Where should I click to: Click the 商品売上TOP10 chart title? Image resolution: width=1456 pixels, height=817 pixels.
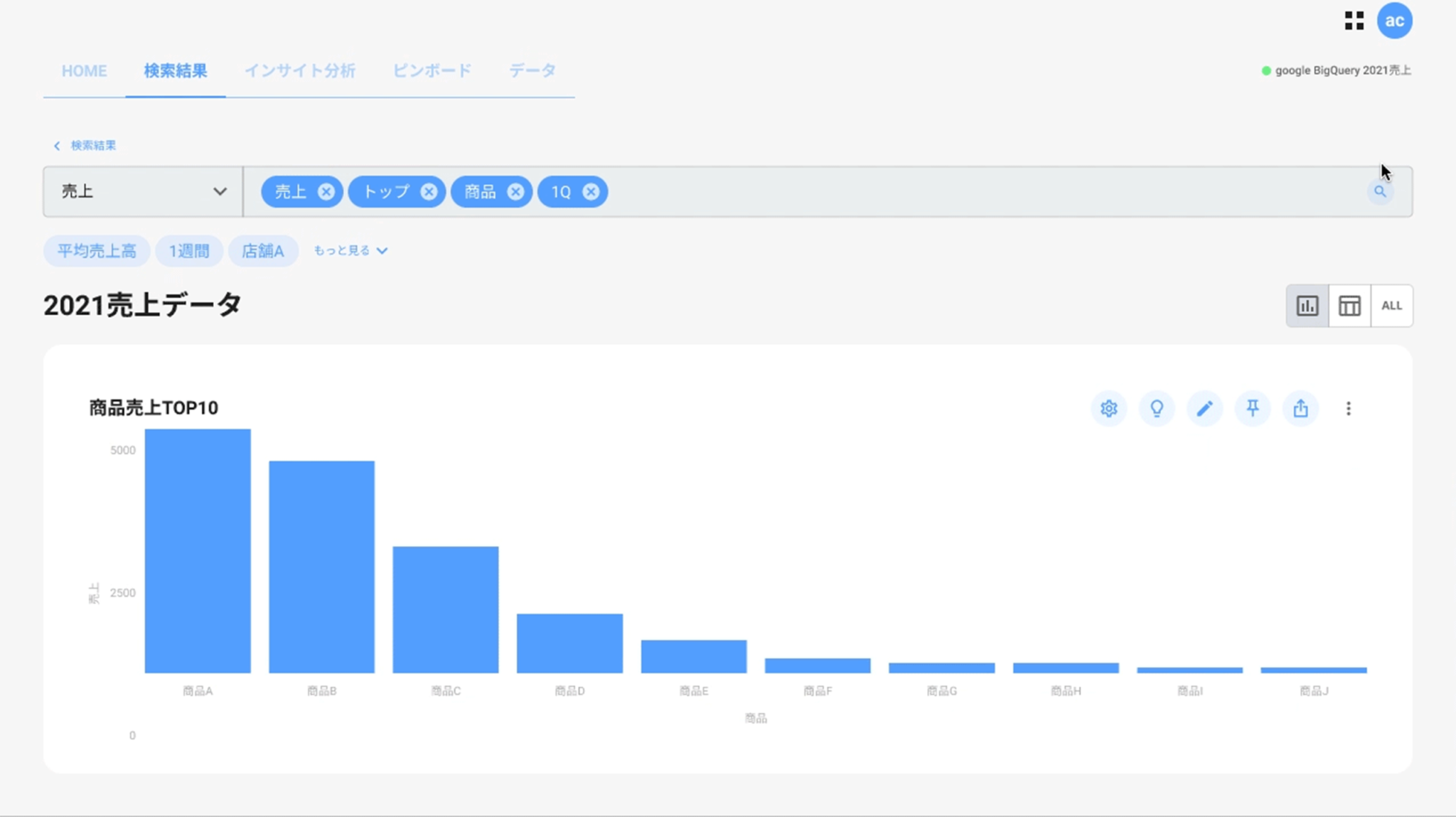[154, 407]
